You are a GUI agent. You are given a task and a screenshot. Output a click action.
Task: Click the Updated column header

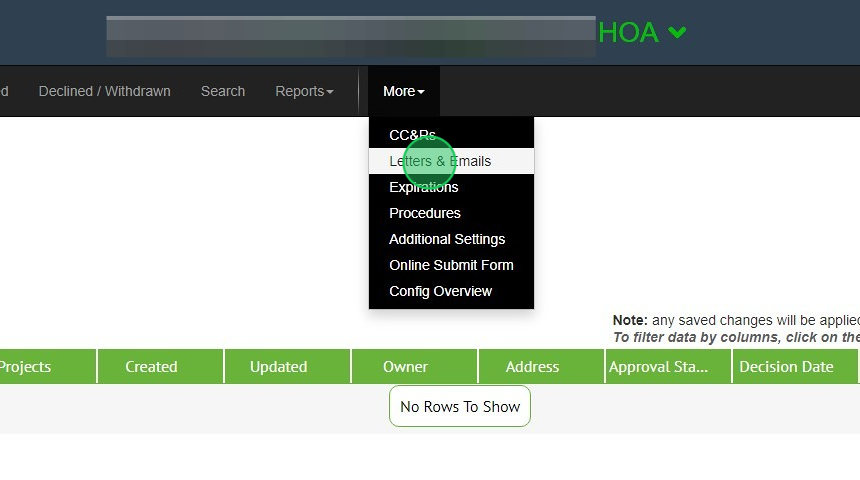pyautogui.click(x=287, y=366)
